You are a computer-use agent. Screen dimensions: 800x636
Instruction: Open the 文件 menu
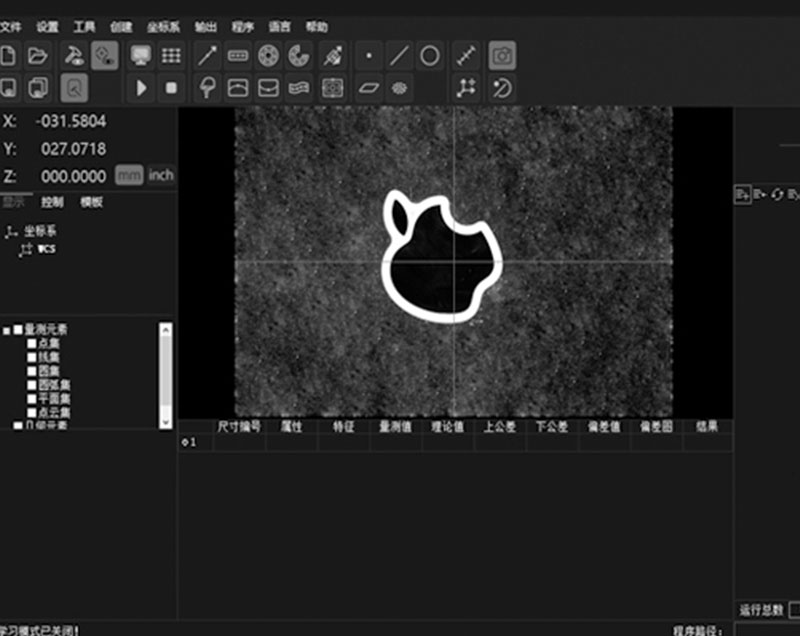point(11,27)
